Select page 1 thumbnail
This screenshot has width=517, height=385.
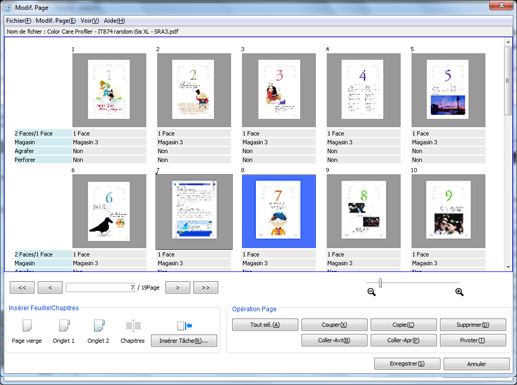tap(109, 90)
